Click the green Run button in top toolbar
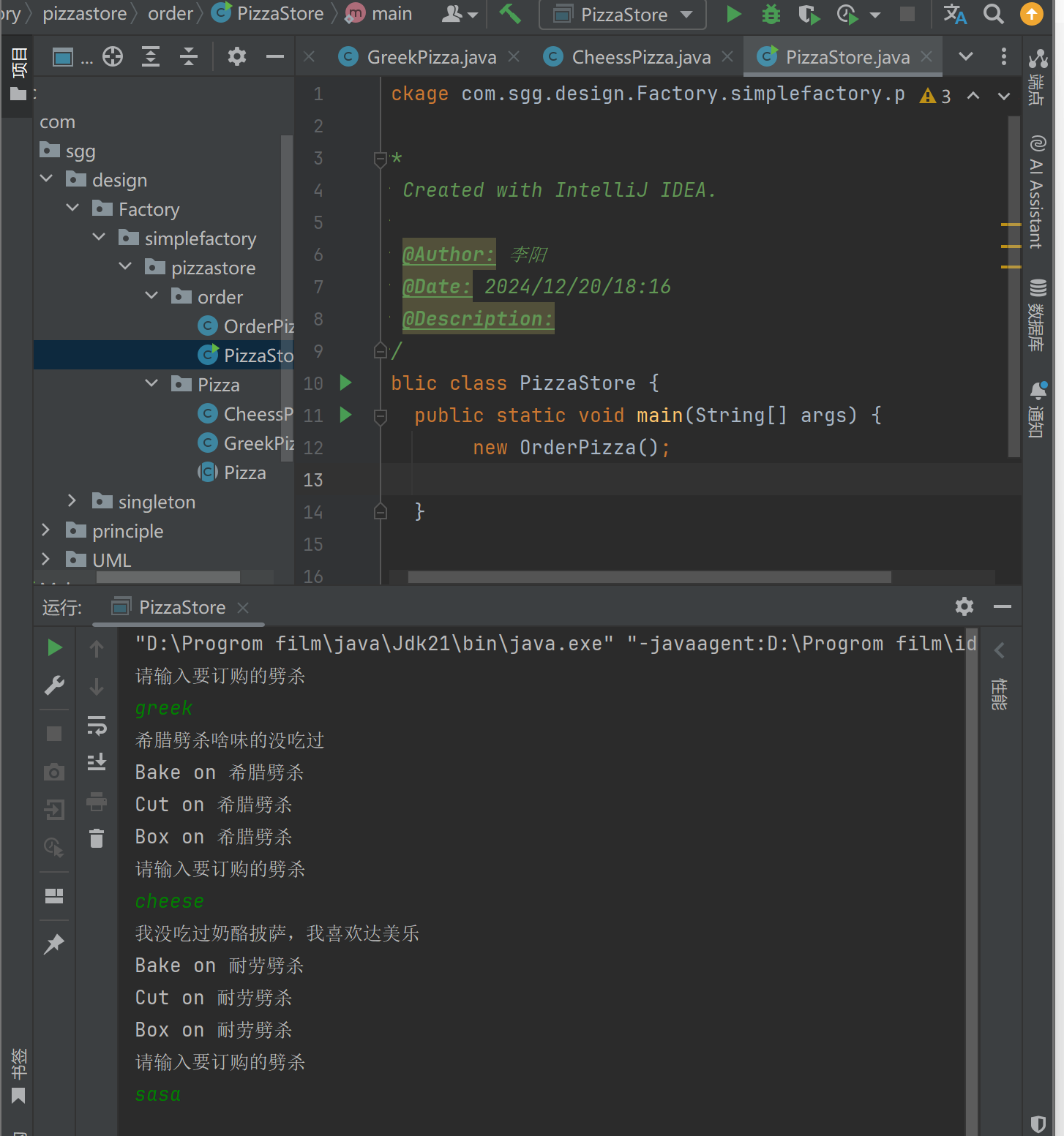Screen dimensions: 1064x1136 [x=733, y=14]
